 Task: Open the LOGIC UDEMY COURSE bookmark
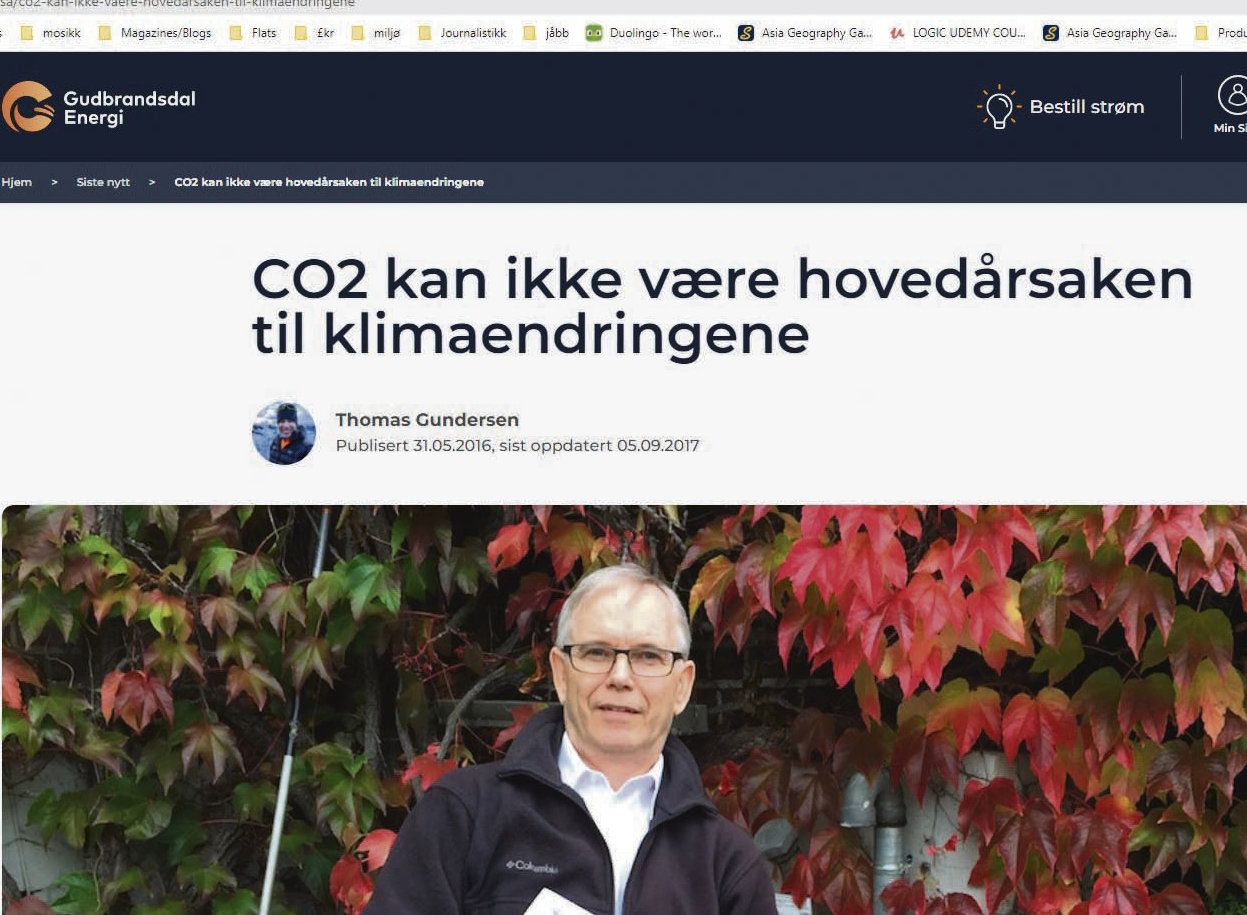pyautogui.click(x=957, y=33)
